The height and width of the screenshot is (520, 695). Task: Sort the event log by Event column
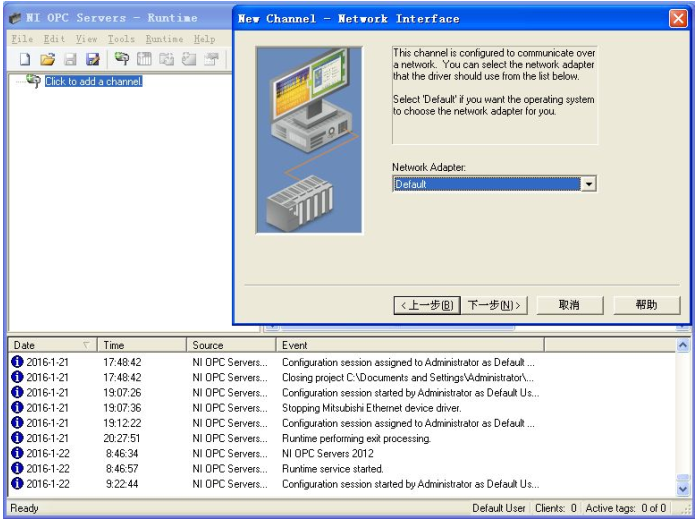(410, 345)
